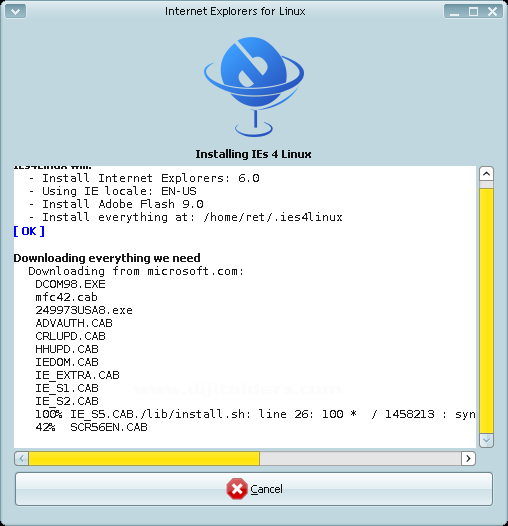This screenshot has width=508, height=526.
Task: Click the 100% IE_S5.CAB error line
Action: click(255, 414)
